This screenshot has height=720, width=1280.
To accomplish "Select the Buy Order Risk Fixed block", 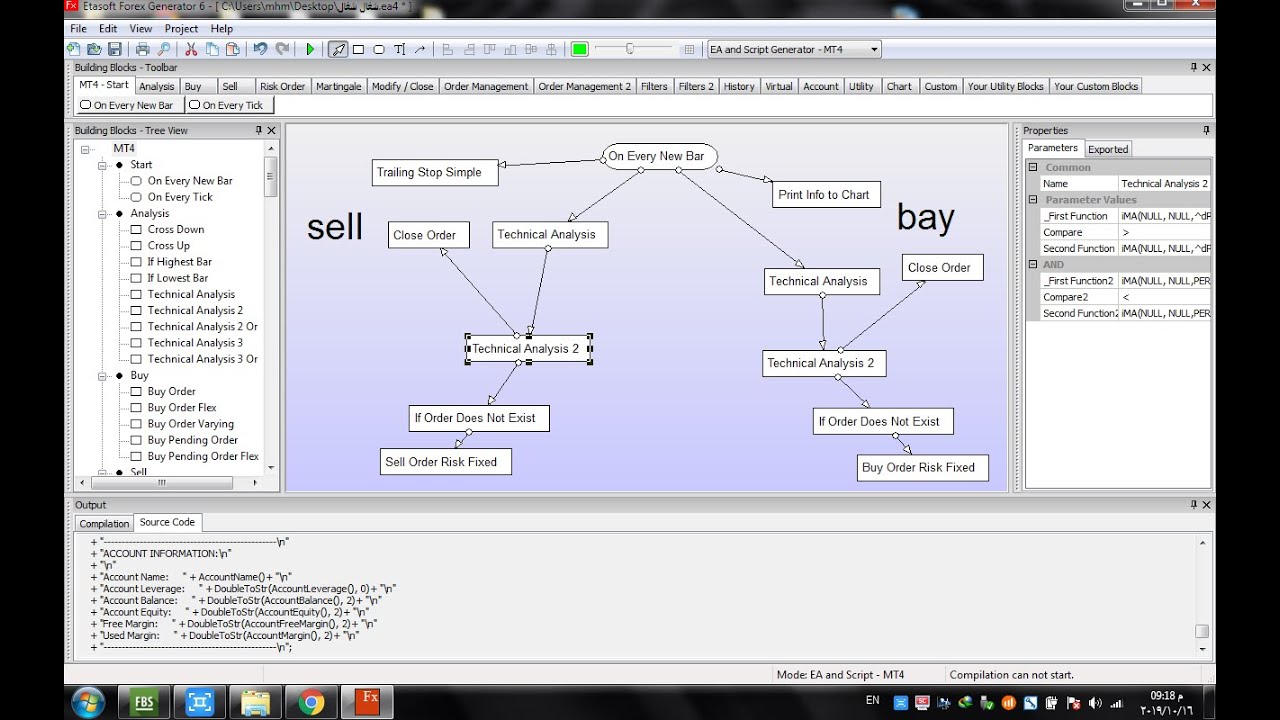I will 923,467.
